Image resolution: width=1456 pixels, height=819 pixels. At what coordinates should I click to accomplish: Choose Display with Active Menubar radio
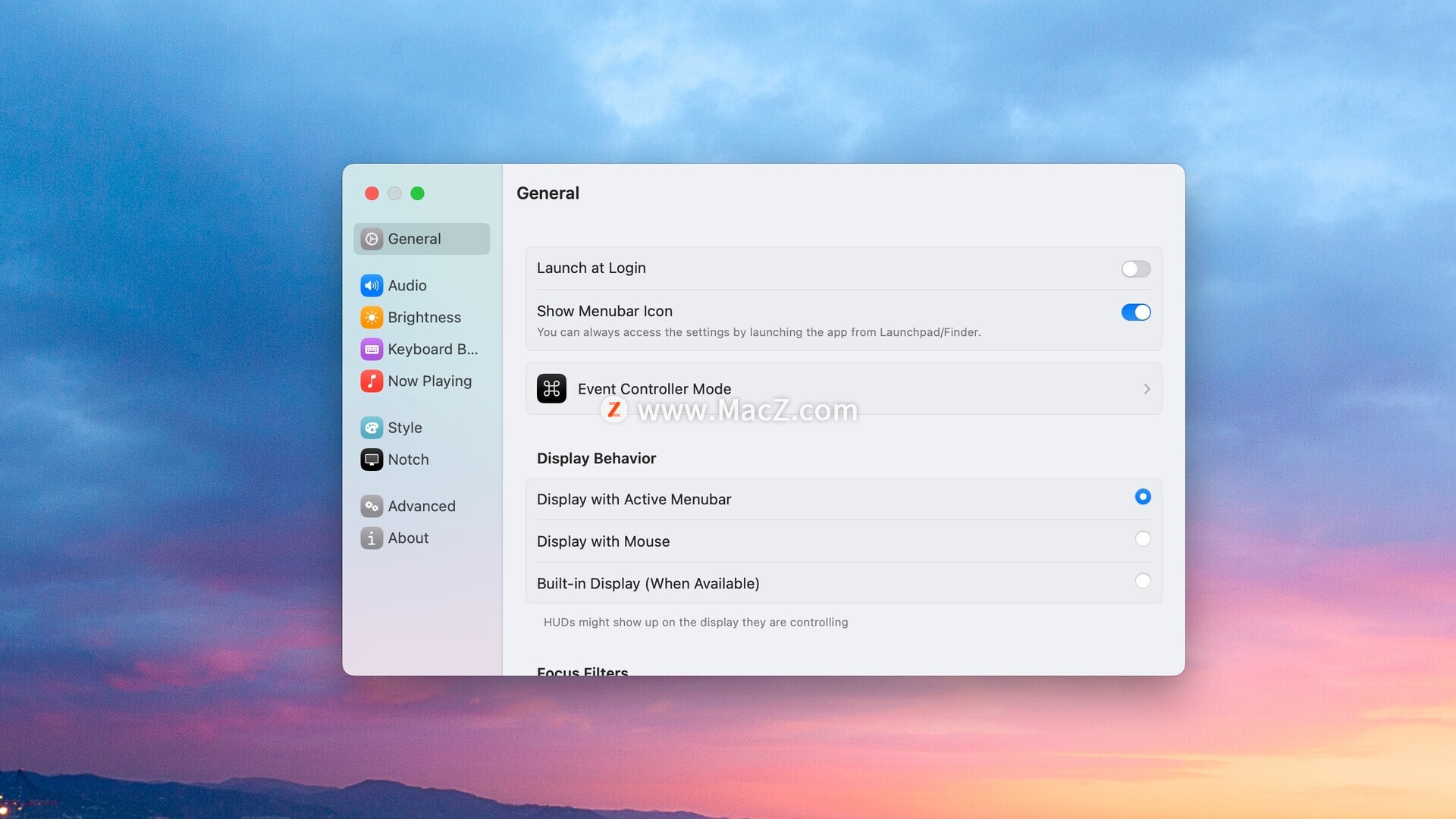coord(1142,497)
